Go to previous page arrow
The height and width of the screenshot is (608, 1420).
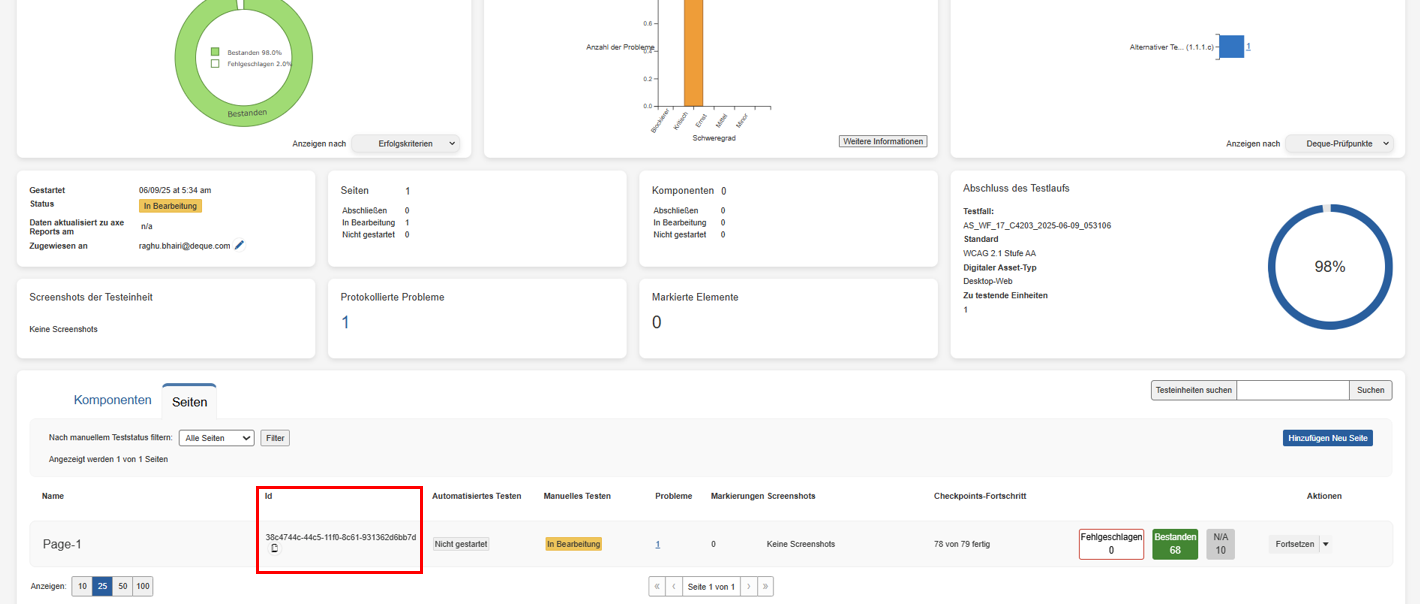coord(674,587)
